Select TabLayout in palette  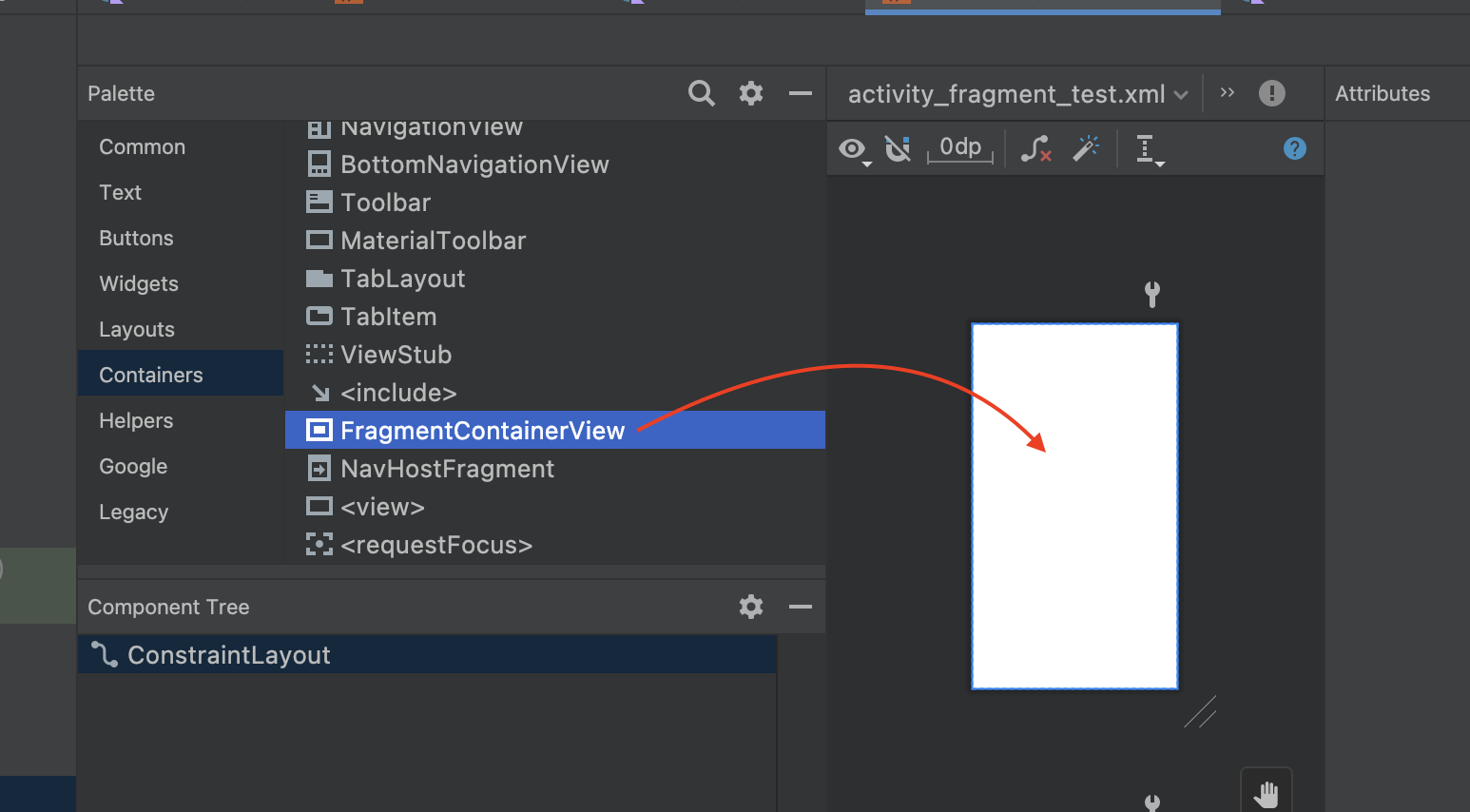pyautogui.click(x=554, y=279)
